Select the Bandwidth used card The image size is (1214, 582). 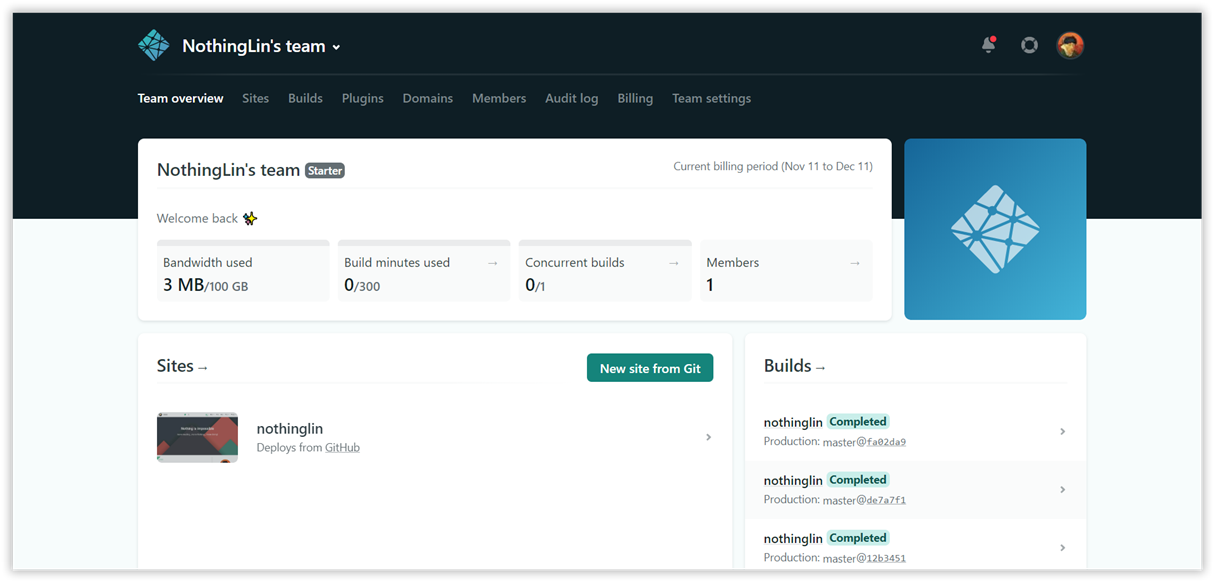pos(243,273)
